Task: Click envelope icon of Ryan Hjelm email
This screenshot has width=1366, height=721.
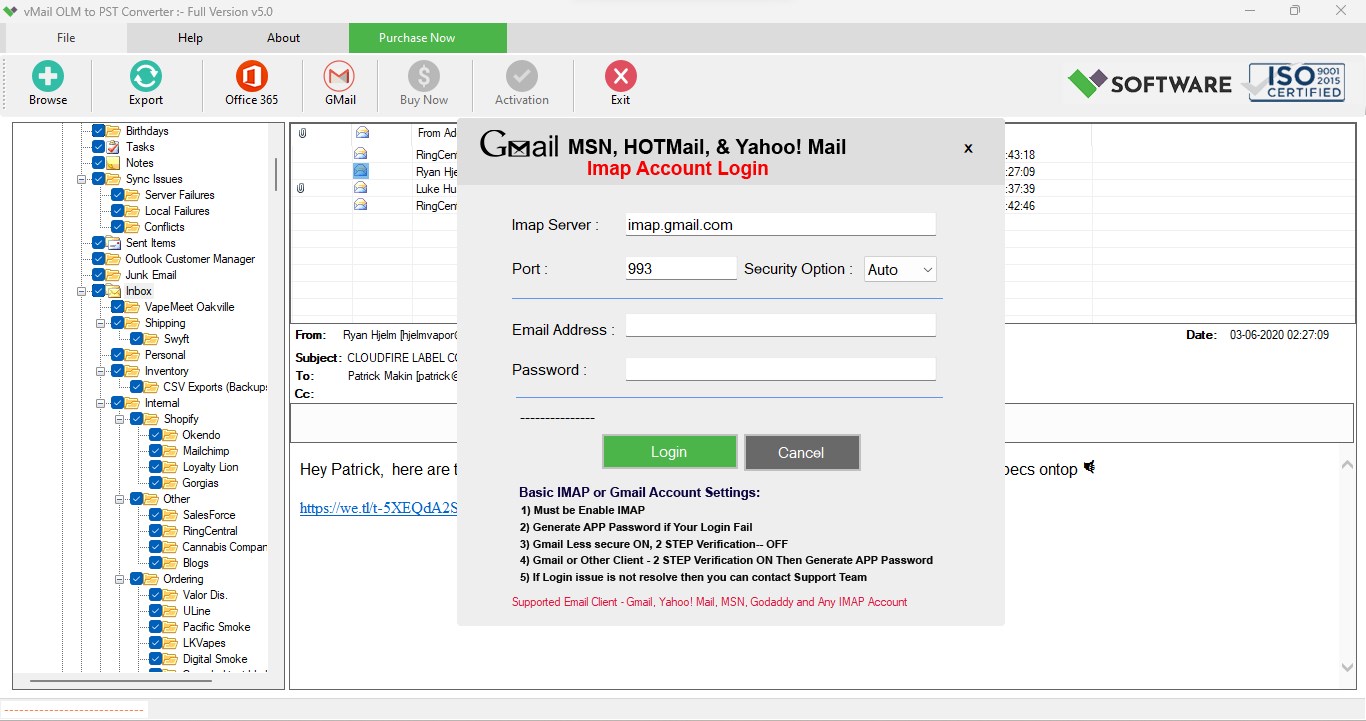Action: tap(361, 171)
